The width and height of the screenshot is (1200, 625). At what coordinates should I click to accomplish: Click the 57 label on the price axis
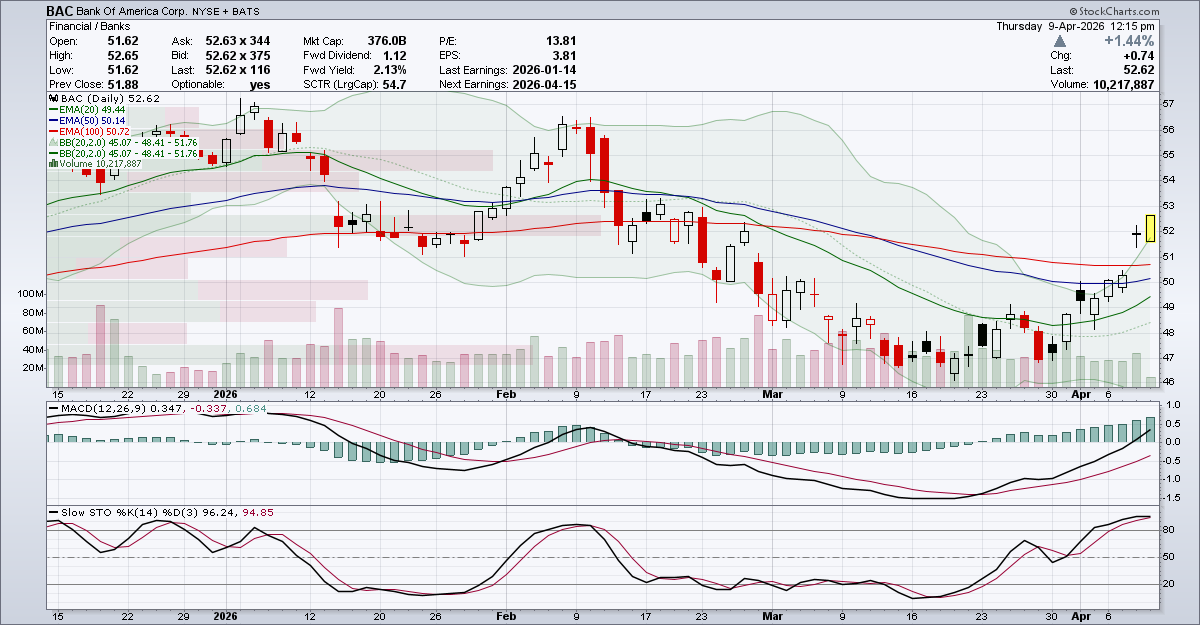pos(1168,104)
